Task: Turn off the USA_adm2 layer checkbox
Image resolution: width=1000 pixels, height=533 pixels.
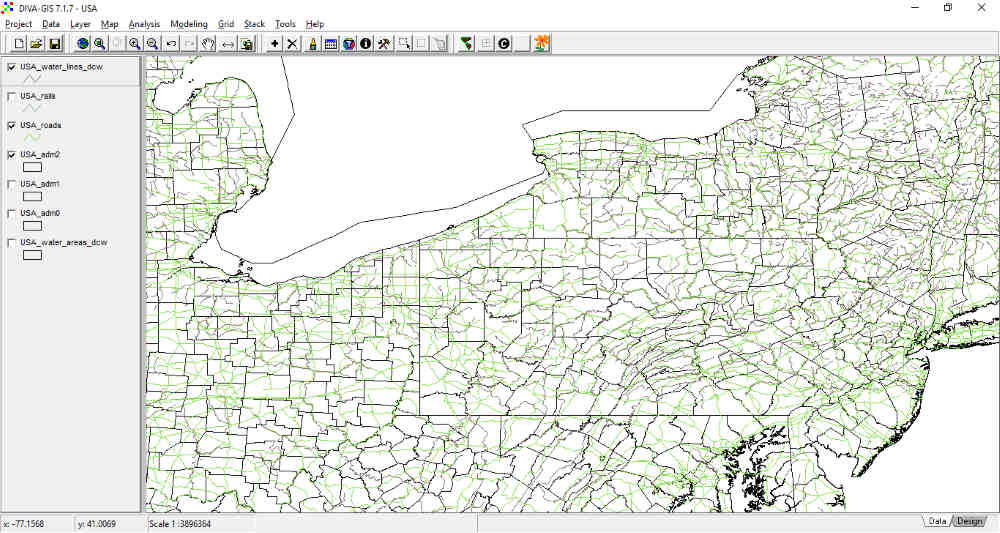Action: [11, 155]
